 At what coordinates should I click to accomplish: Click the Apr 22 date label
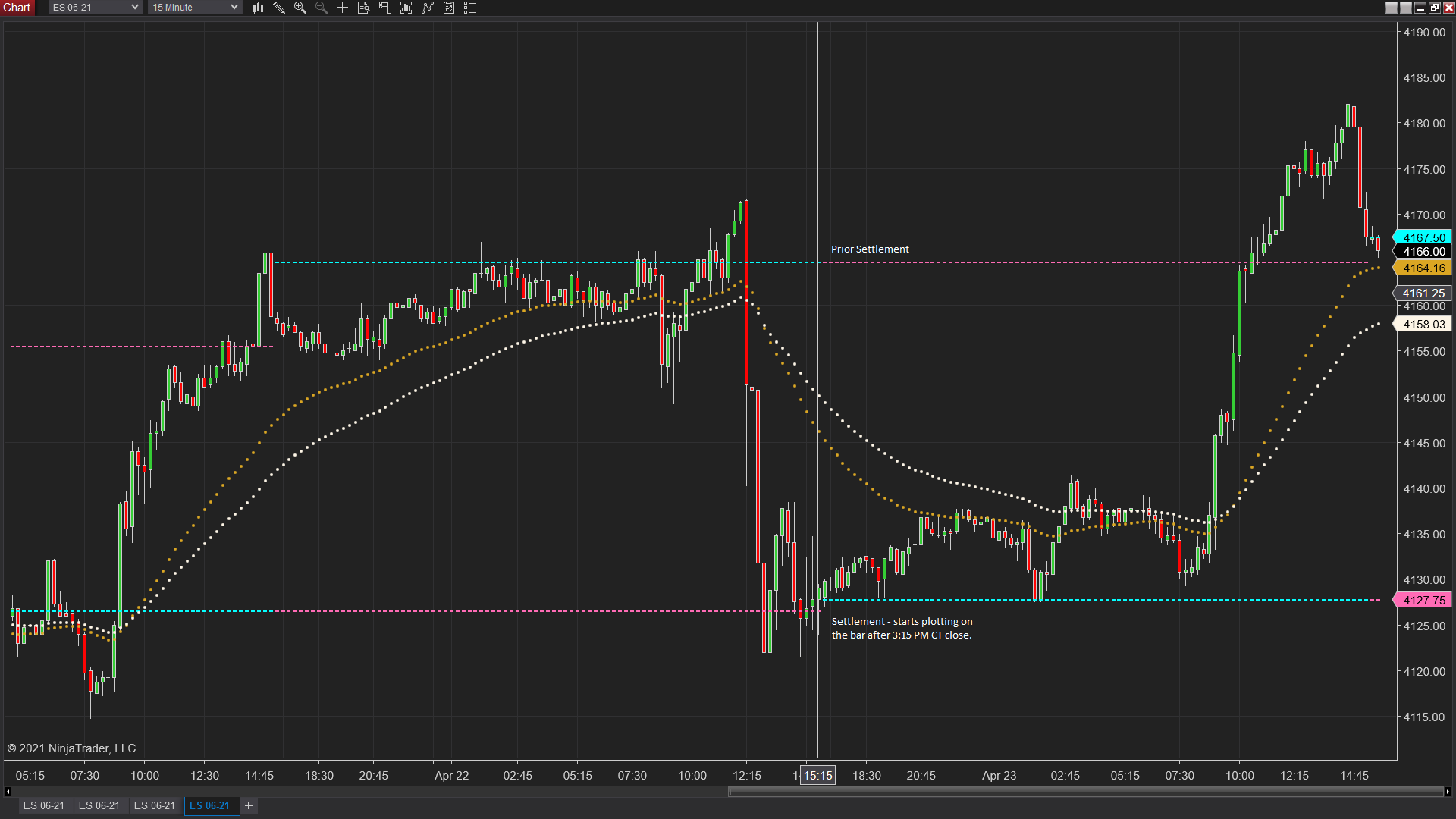click(x=451, y=775)
